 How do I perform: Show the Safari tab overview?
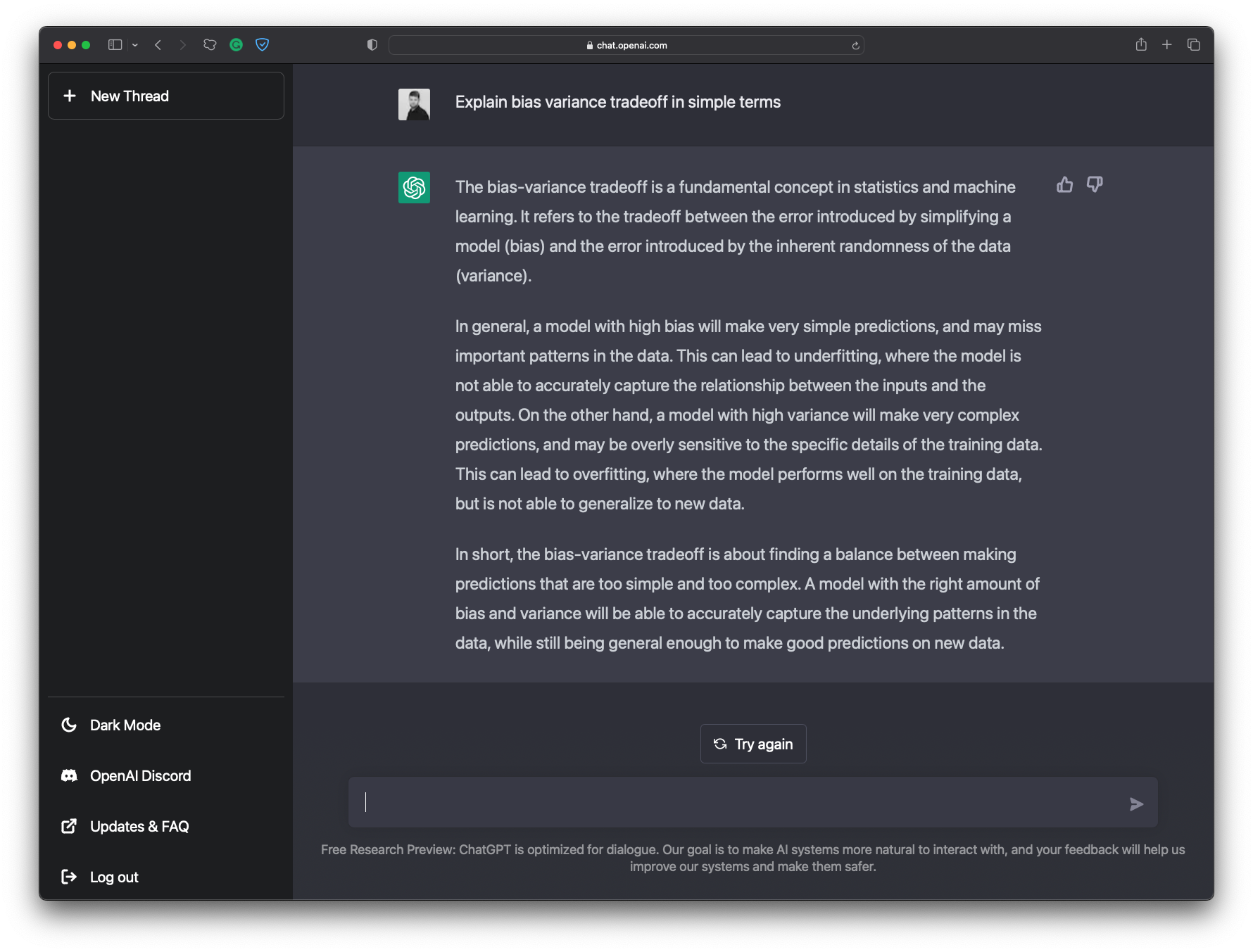click(x=1193, y=45)
